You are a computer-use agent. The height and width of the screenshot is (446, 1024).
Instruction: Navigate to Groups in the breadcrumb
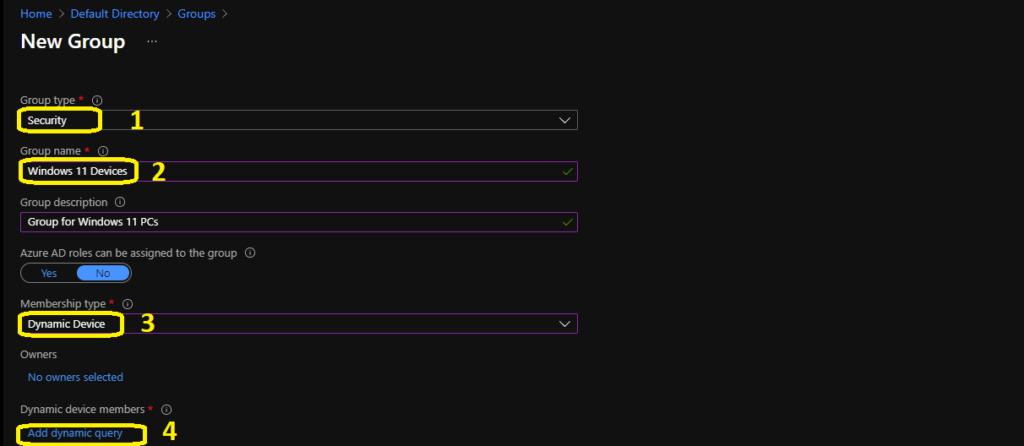click(x=197, y=14)
